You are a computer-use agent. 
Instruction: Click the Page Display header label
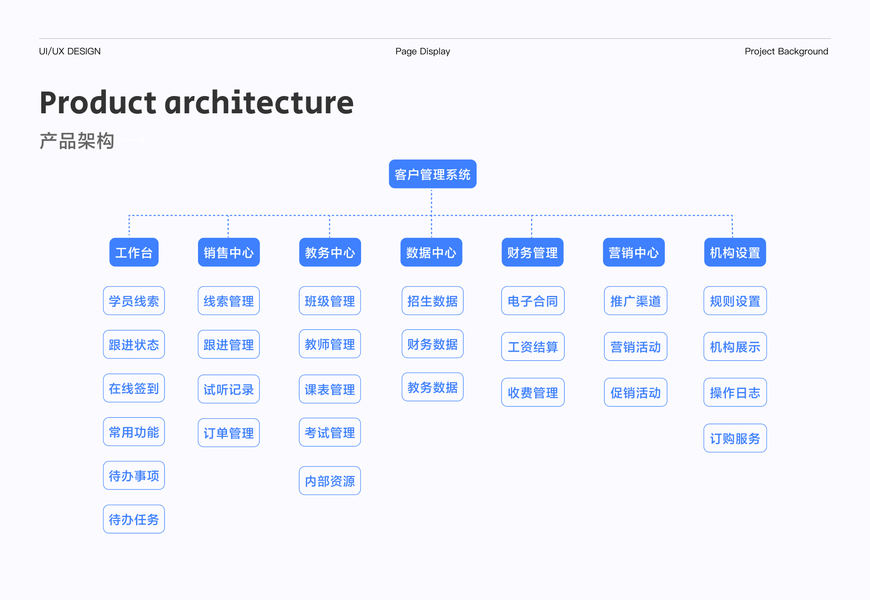tap(422, 52)
